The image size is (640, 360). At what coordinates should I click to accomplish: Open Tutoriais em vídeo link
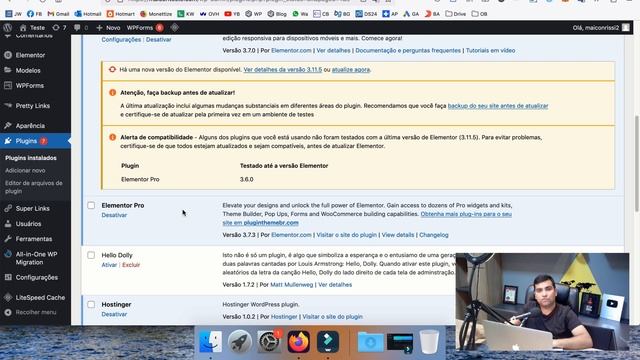coord(491,51)
